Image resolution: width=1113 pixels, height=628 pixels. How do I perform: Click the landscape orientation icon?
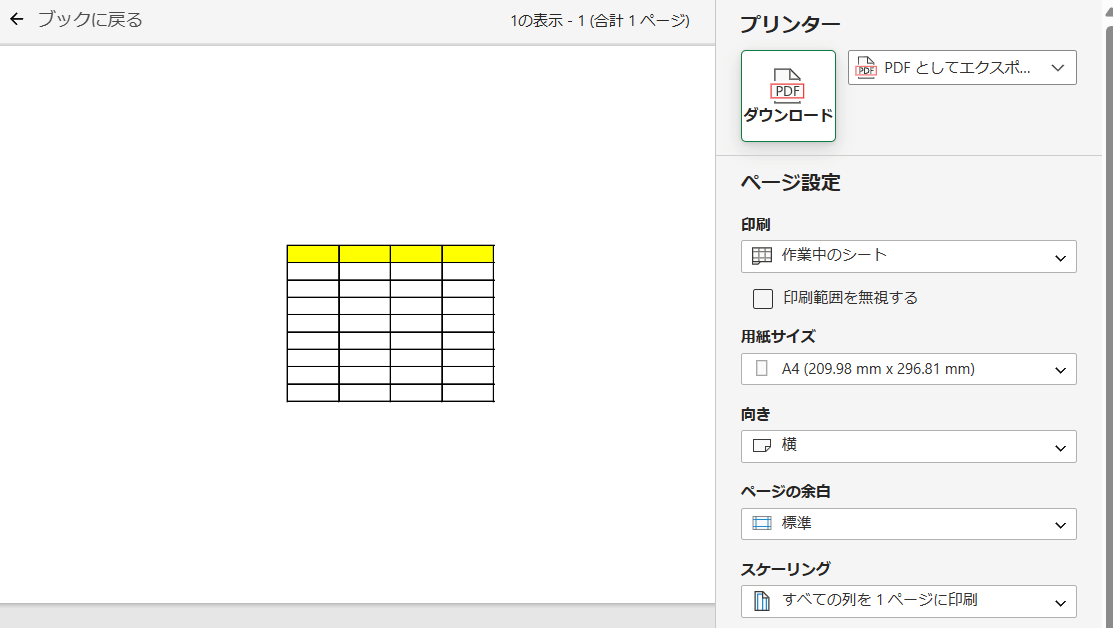click(762, 446)
